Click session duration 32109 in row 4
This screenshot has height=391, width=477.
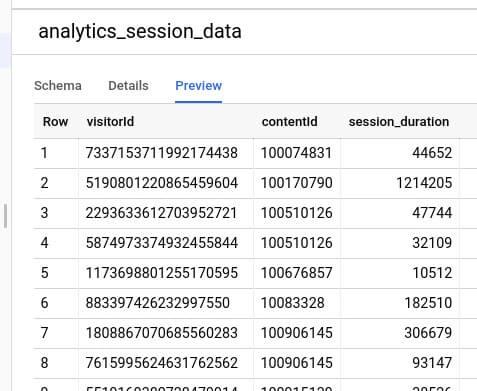432,243
